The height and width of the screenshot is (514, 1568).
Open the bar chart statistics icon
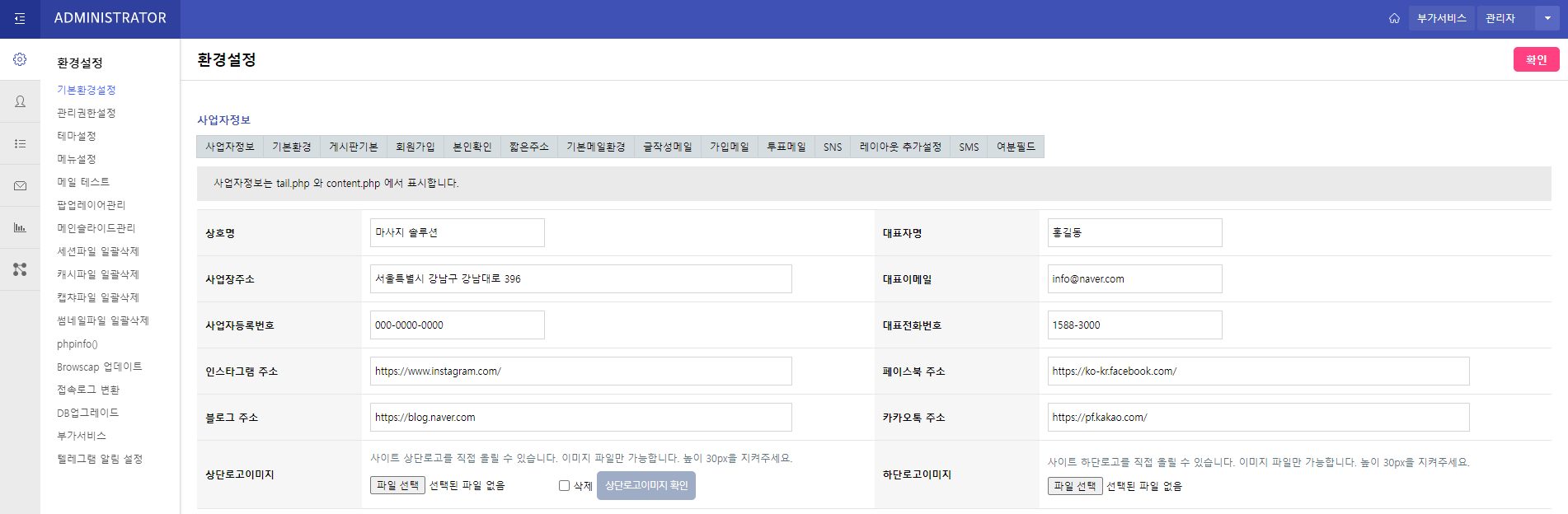tap(20, 227)
